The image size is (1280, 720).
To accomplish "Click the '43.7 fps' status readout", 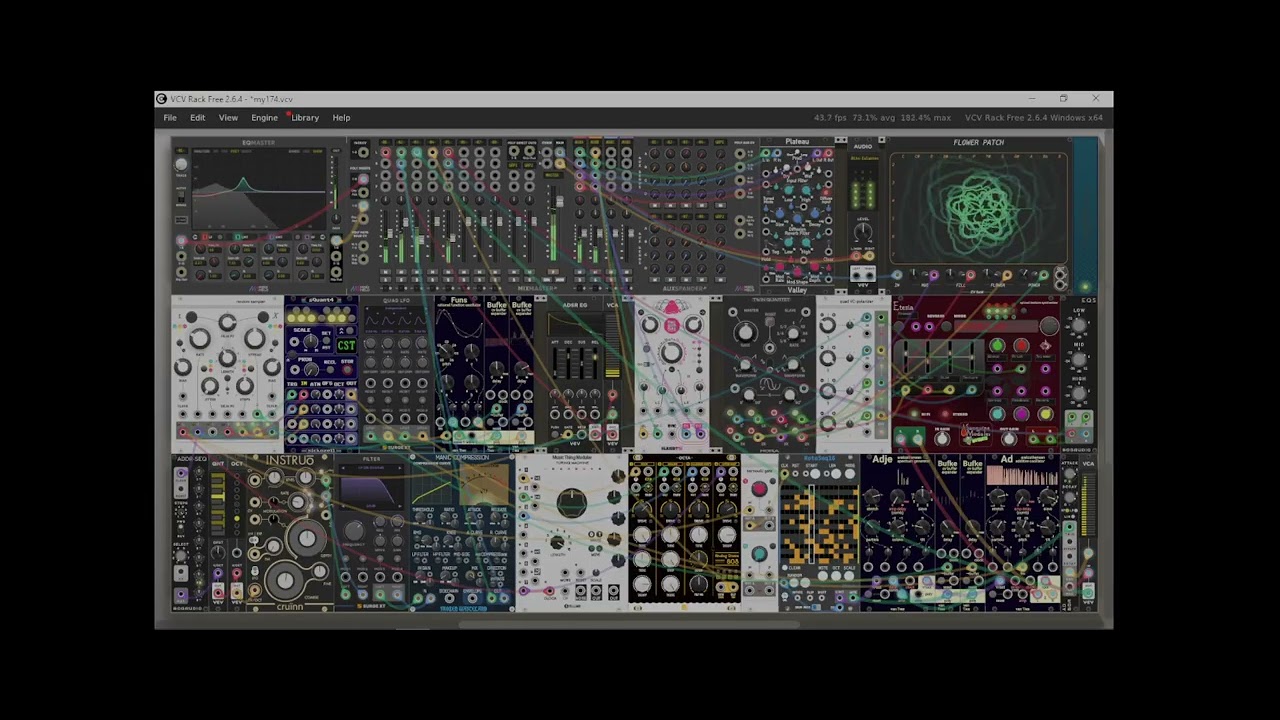I will [x=830, y=118].
